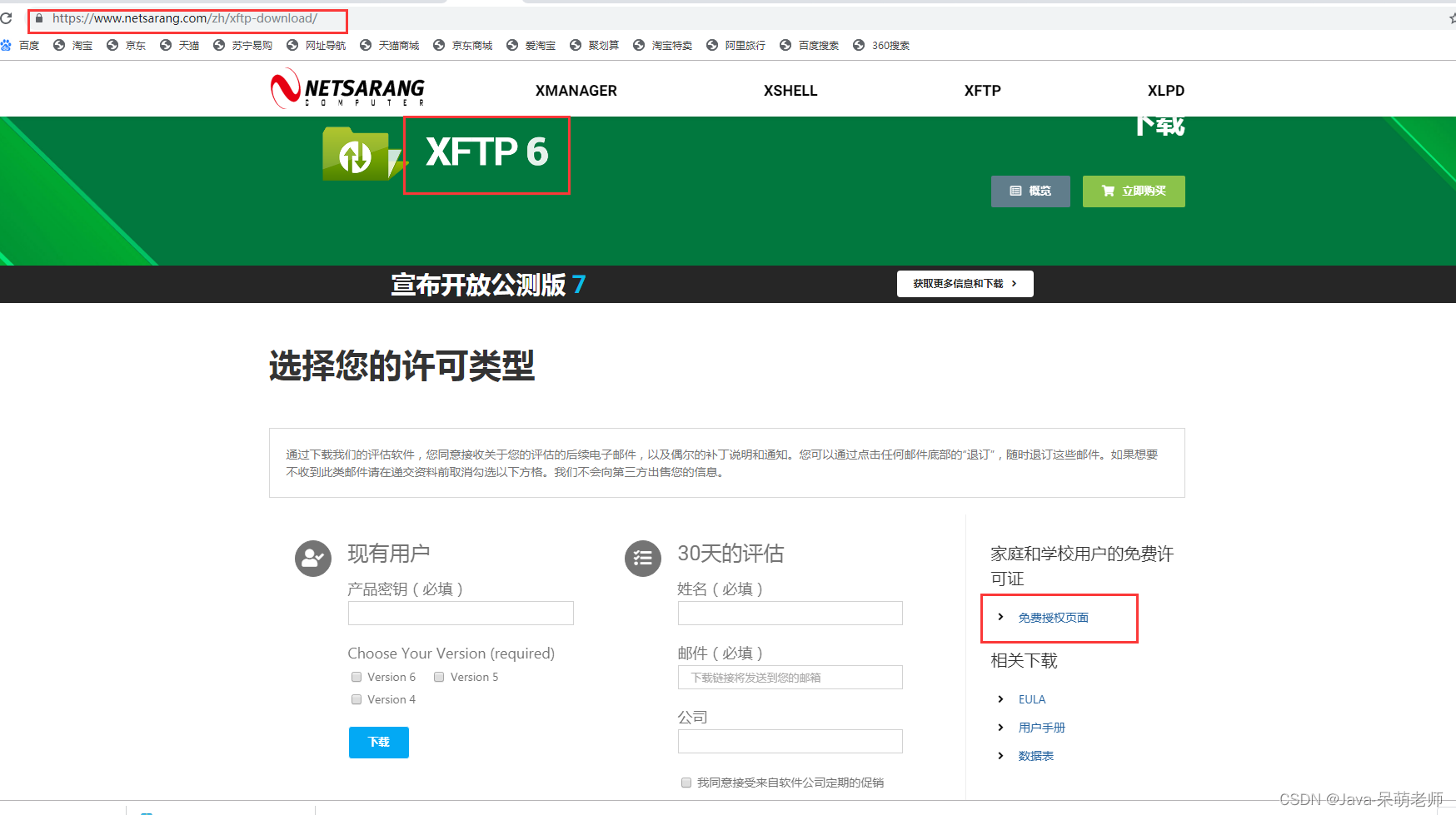Open the 免费授权页面 link
The image size is (1456, 815).
(1054, 618)
